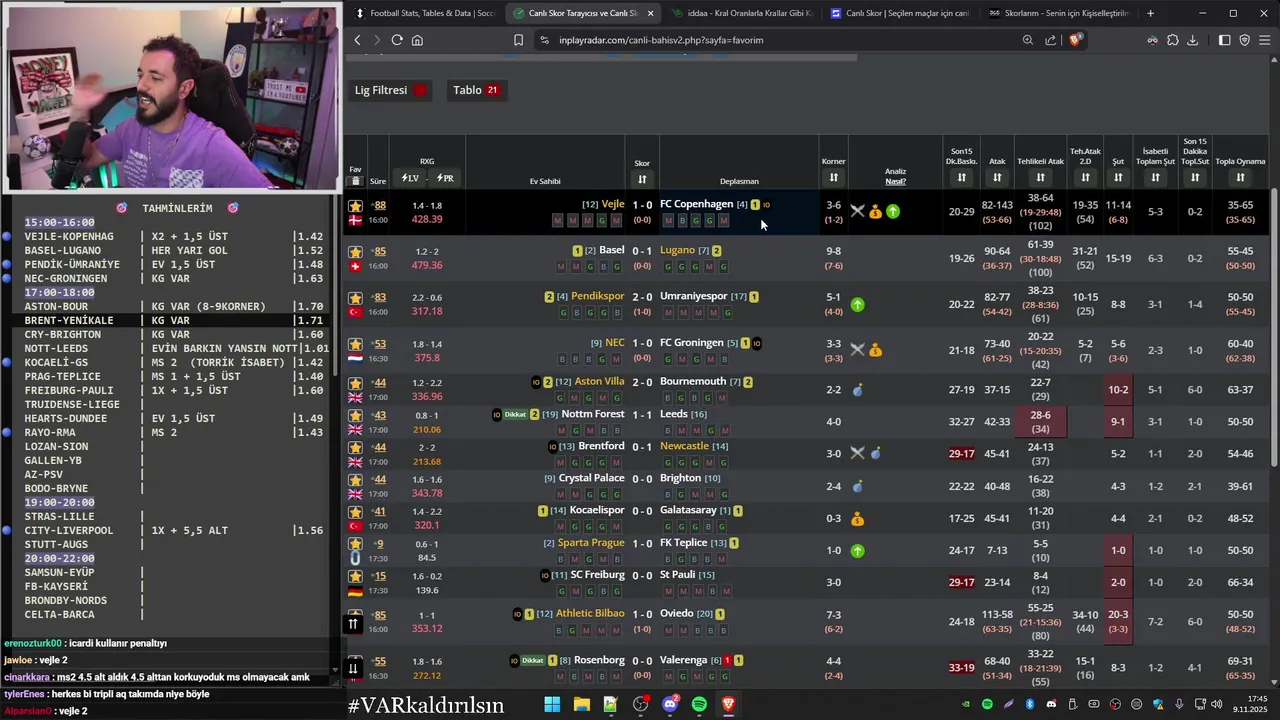Viewport: 1280px width, 720px height.
Task: Sort by Son15 Dk.Baskı column
Action: [961, 178]
